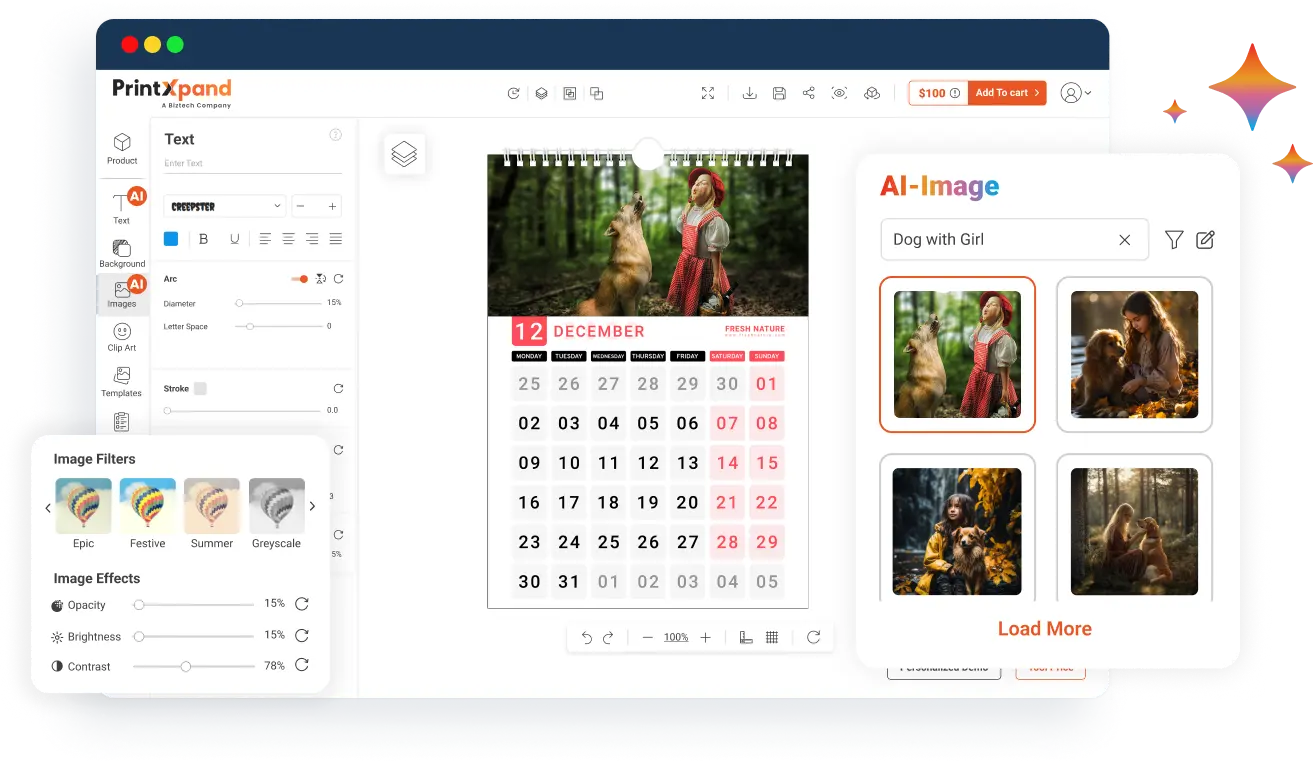Open the blue text color swatch
This screenshot has width=1314, height=762.
pos(171,239)
